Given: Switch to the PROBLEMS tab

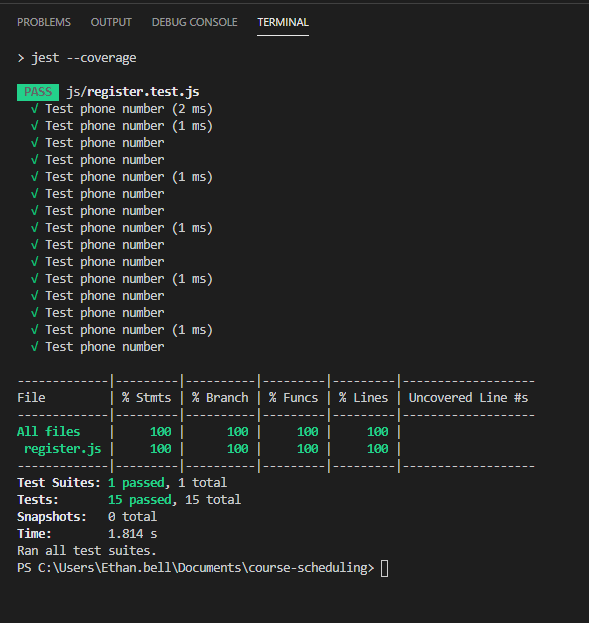Looking at the screenshot, I should click(44, 22).
